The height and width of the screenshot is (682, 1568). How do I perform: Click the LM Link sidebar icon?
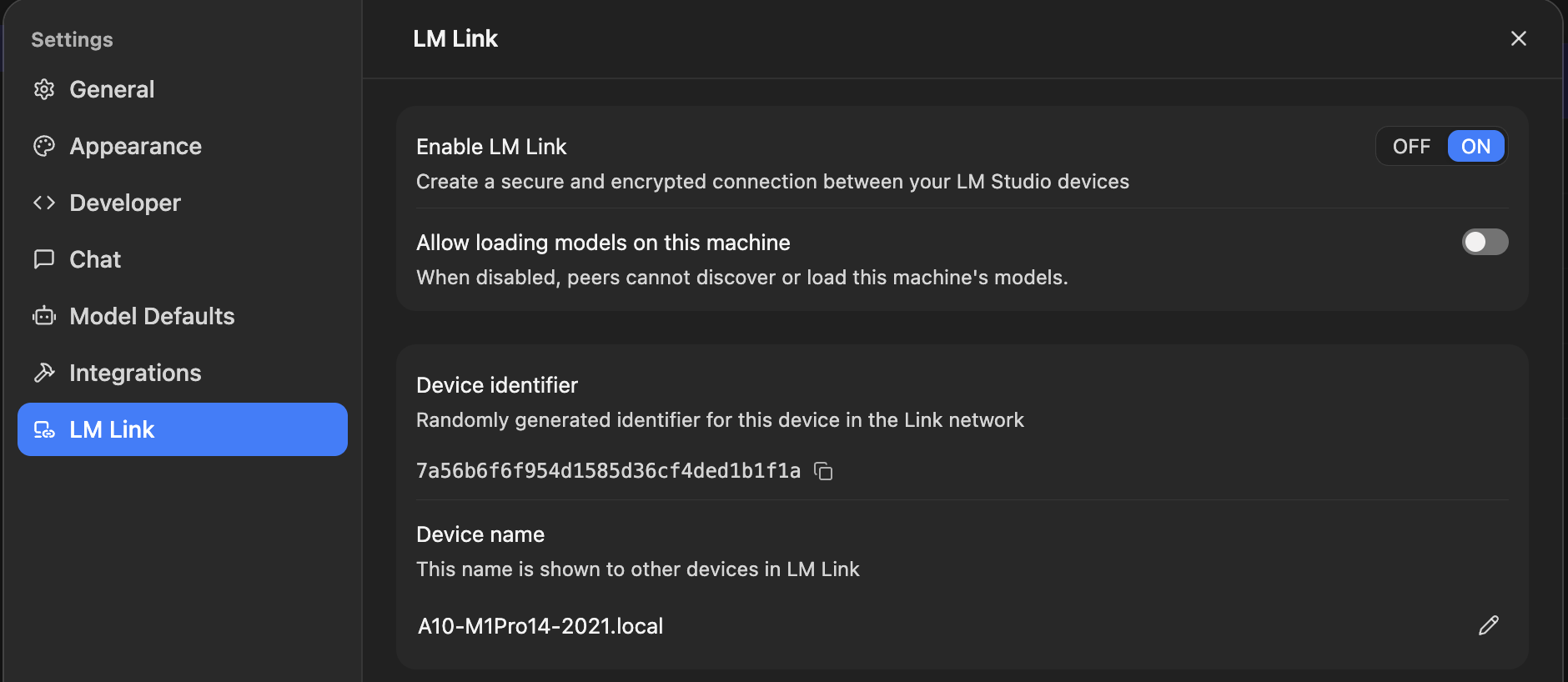(x=44, y=429)
